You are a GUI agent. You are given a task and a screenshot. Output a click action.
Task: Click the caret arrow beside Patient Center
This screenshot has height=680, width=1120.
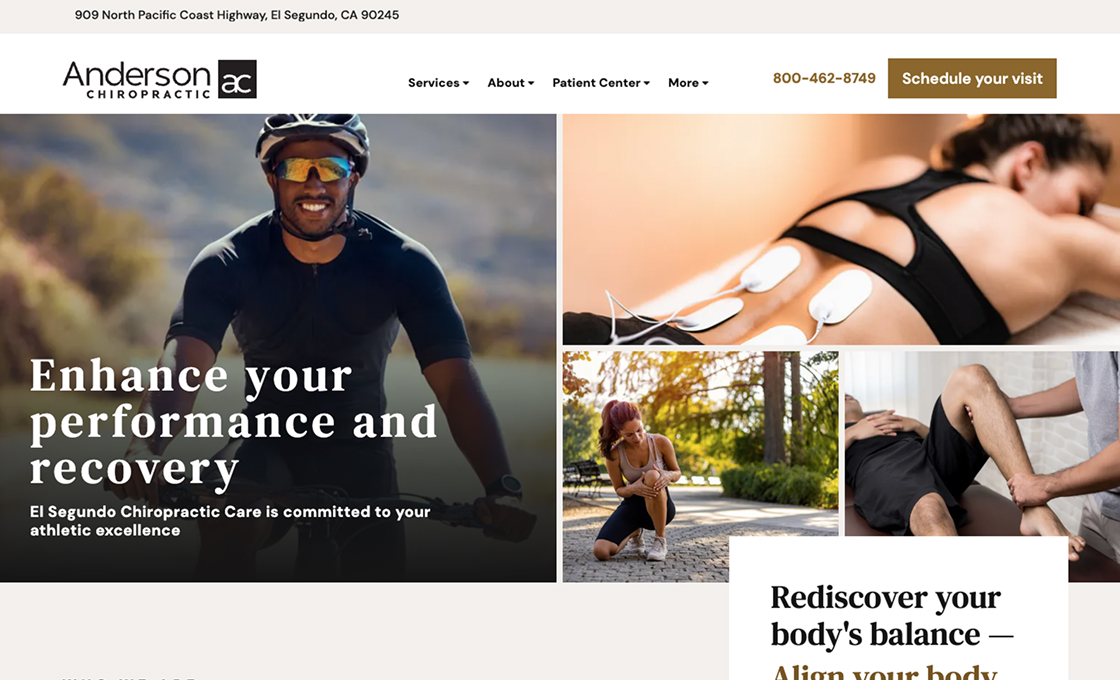tap(646, 83)
